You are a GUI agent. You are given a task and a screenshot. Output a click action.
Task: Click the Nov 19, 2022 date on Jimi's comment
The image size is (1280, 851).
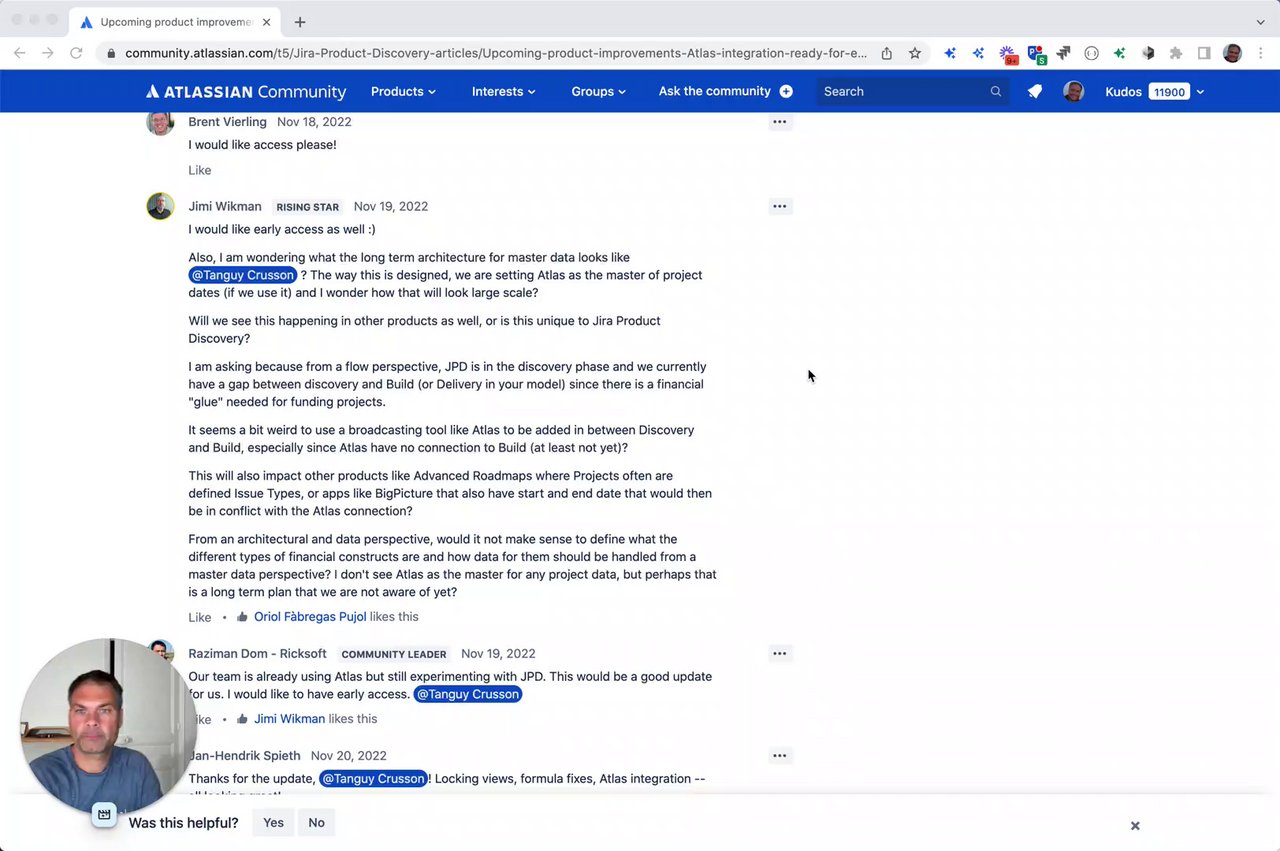(x=391, y=206)
